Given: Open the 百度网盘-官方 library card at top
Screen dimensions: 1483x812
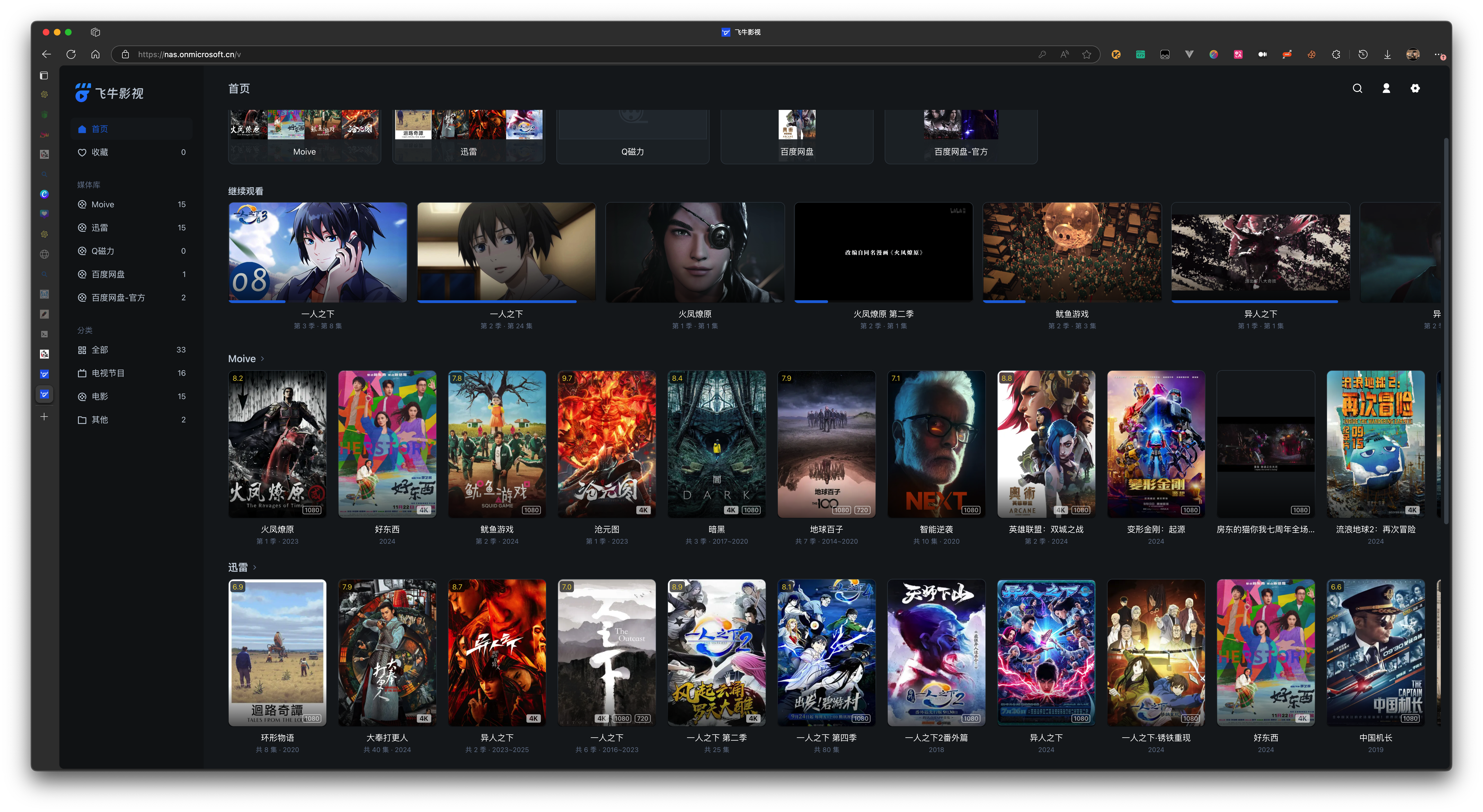Looking at the screenshot, I should coord(961,137).
